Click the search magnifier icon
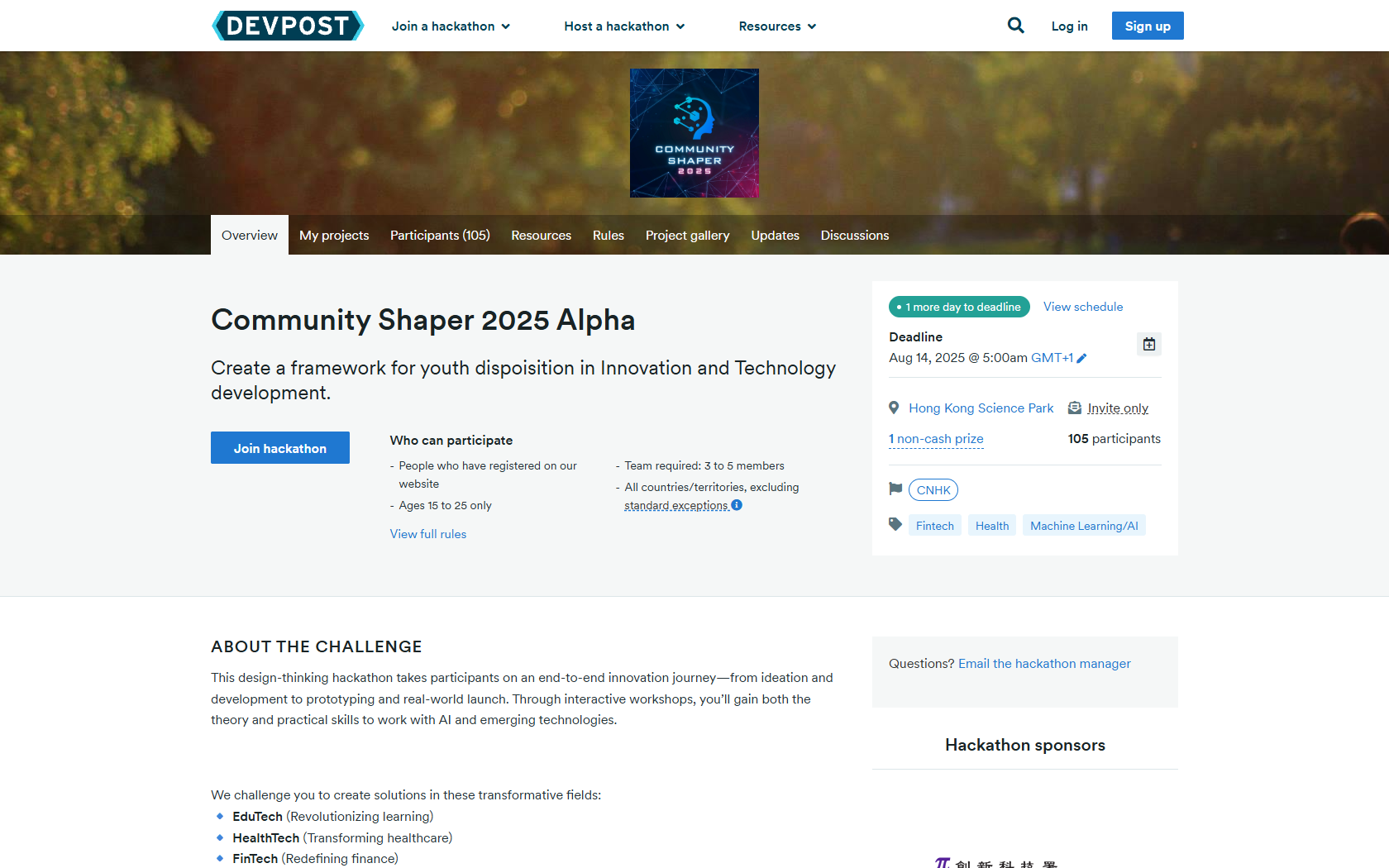 pyautogui.click(x=1015, y=26)
